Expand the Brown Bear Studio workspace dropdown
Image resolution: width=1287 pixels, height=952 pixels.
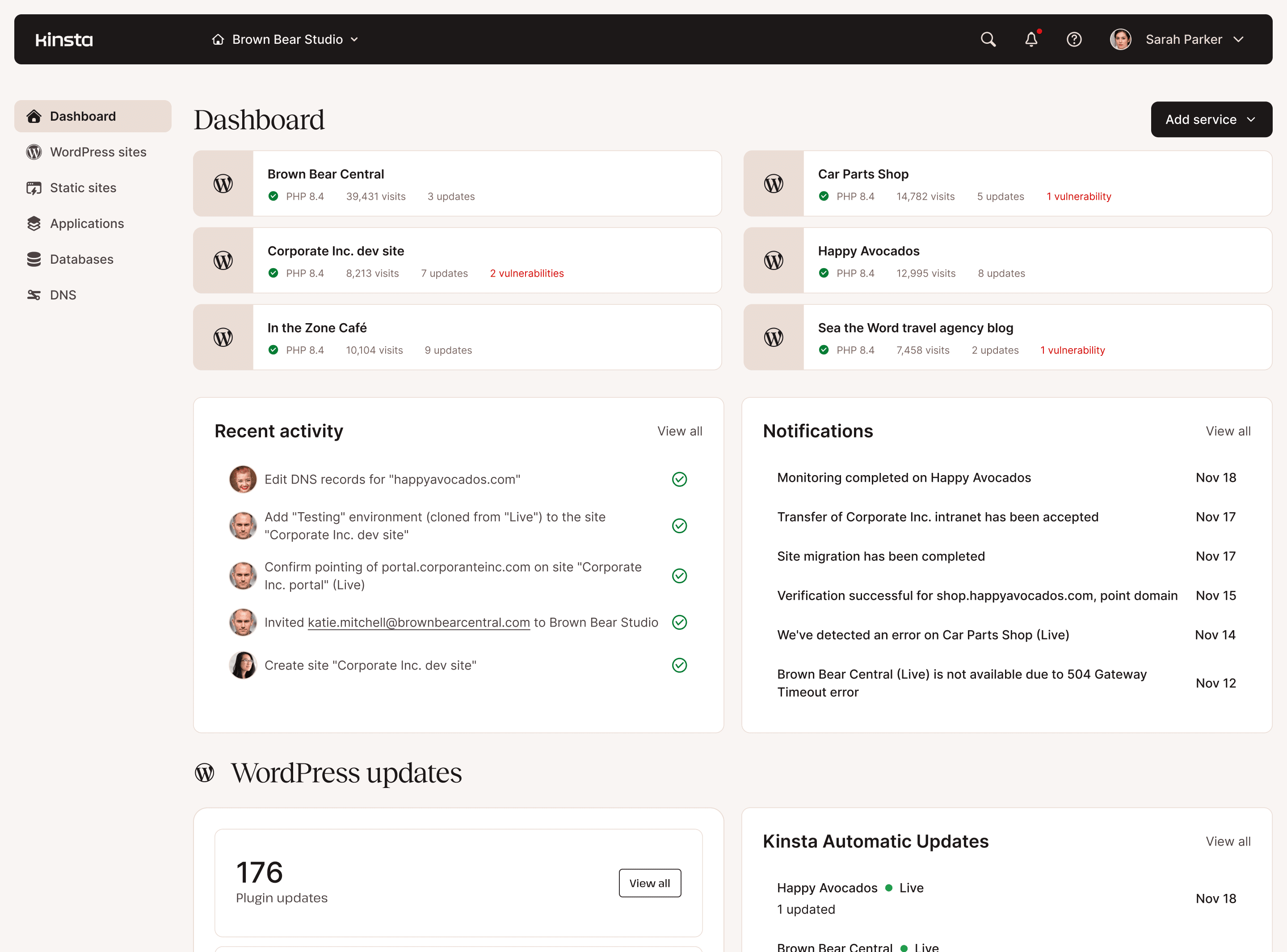[286, 39]
